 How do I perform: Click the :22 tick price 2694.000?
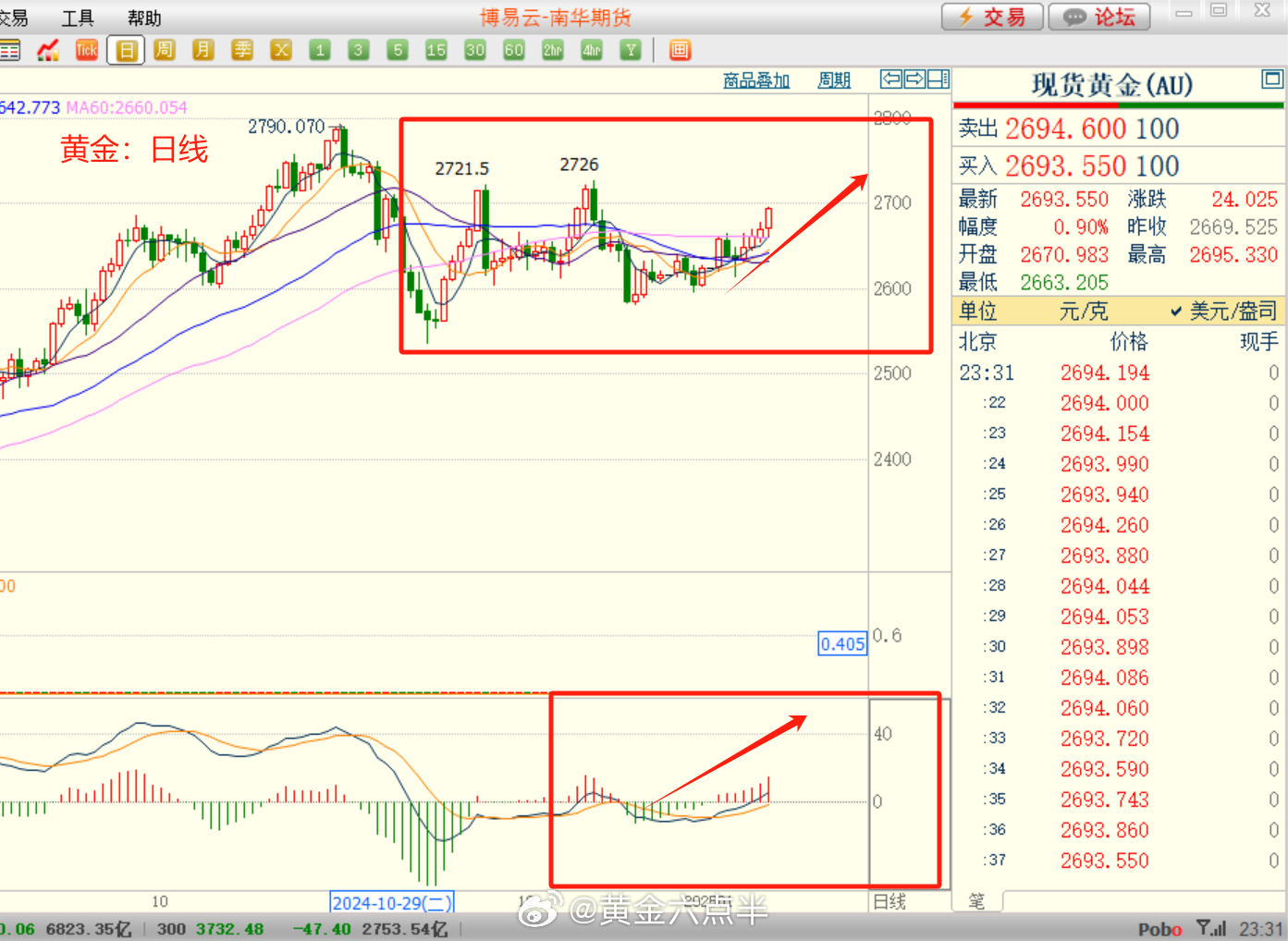click(x=1105, y=404)
